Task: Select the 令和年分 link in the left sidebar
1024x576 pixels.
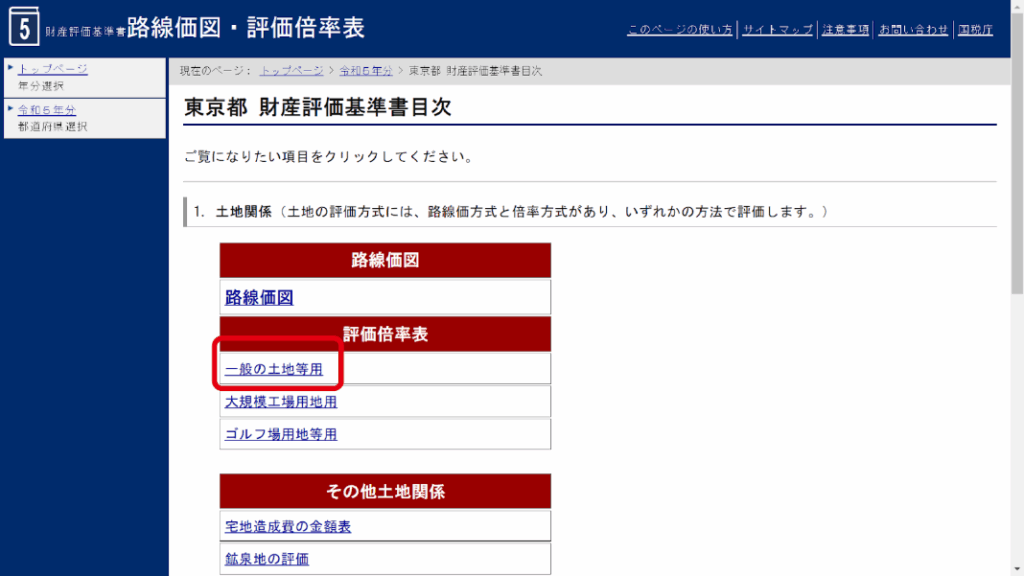Action: pyautogui.click(x=47, y=110)
